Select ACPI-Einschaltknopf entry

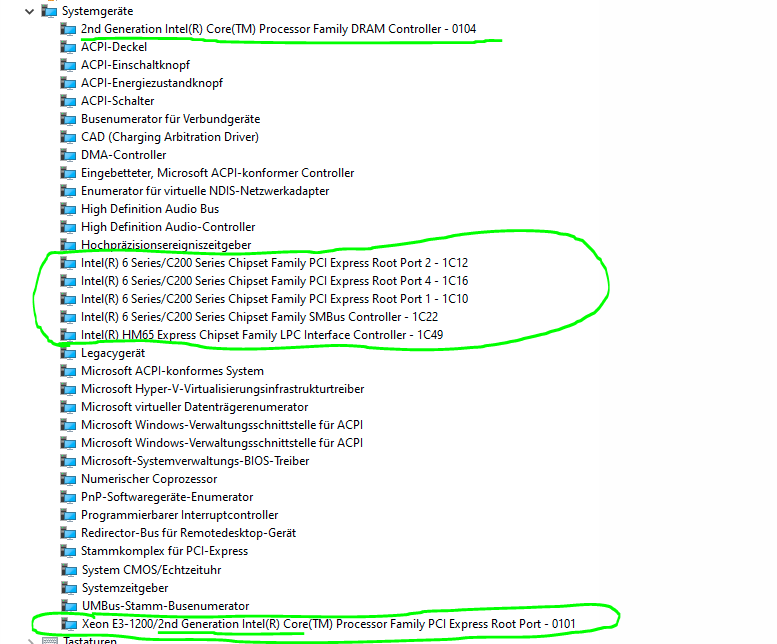(x=135, y=65)
